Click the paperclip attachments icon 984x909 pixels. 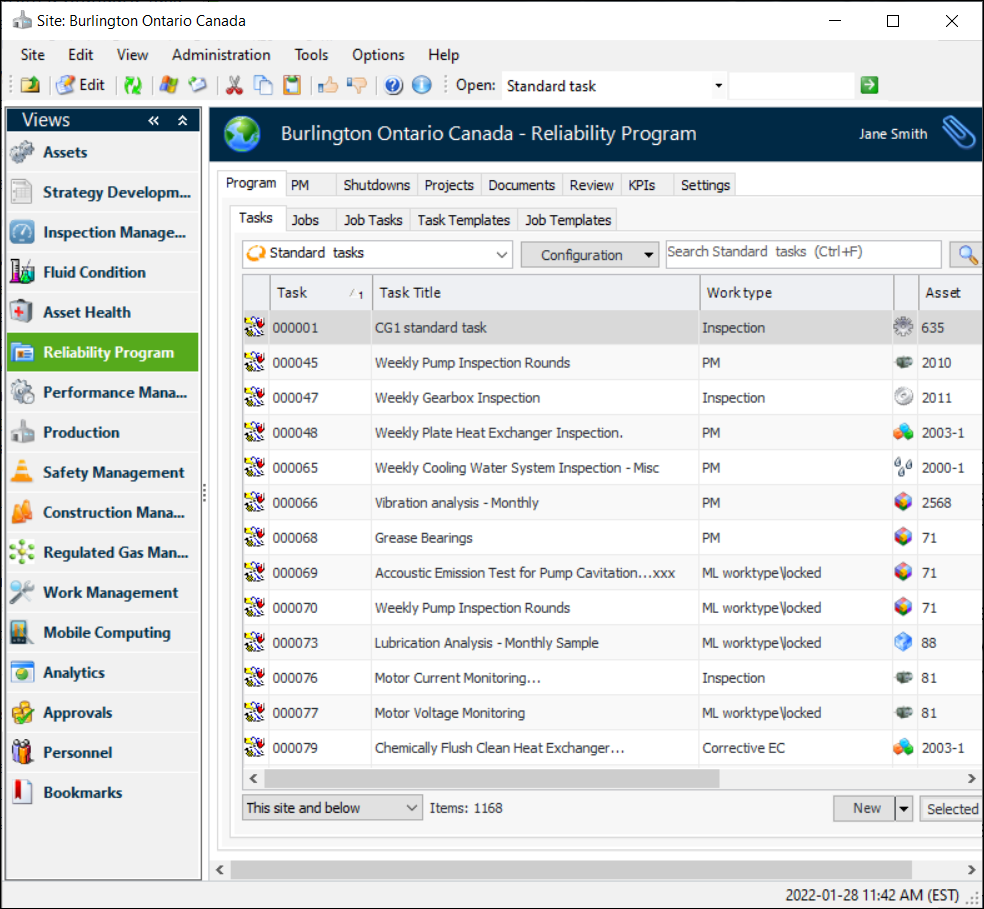[x=958, y=133]
